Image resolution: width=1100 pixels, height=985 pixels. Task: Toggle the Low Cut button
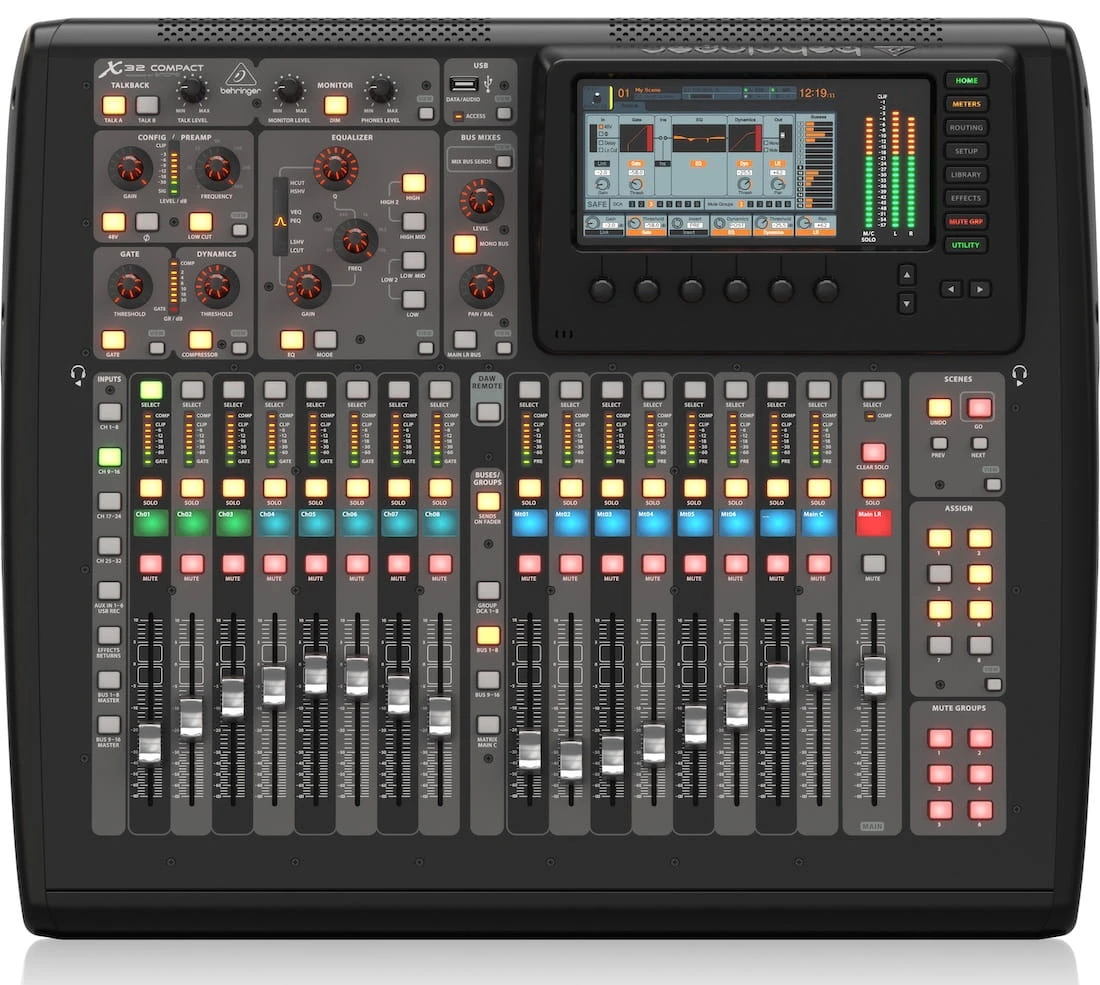(x=201, y=222)
